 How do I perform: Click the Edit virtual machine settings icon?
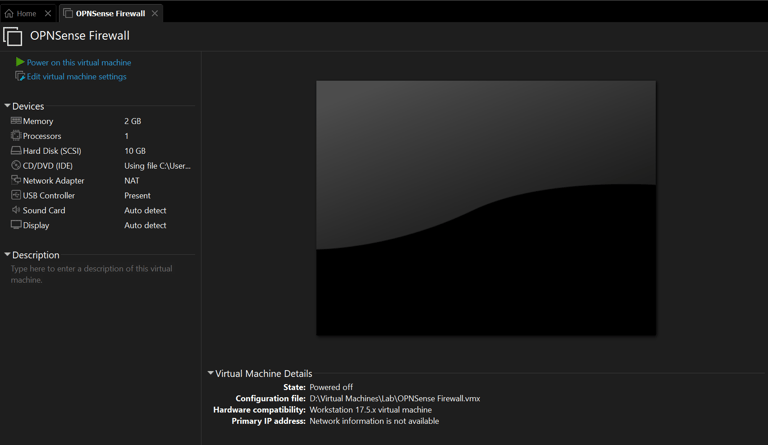[x=20, y=76]
